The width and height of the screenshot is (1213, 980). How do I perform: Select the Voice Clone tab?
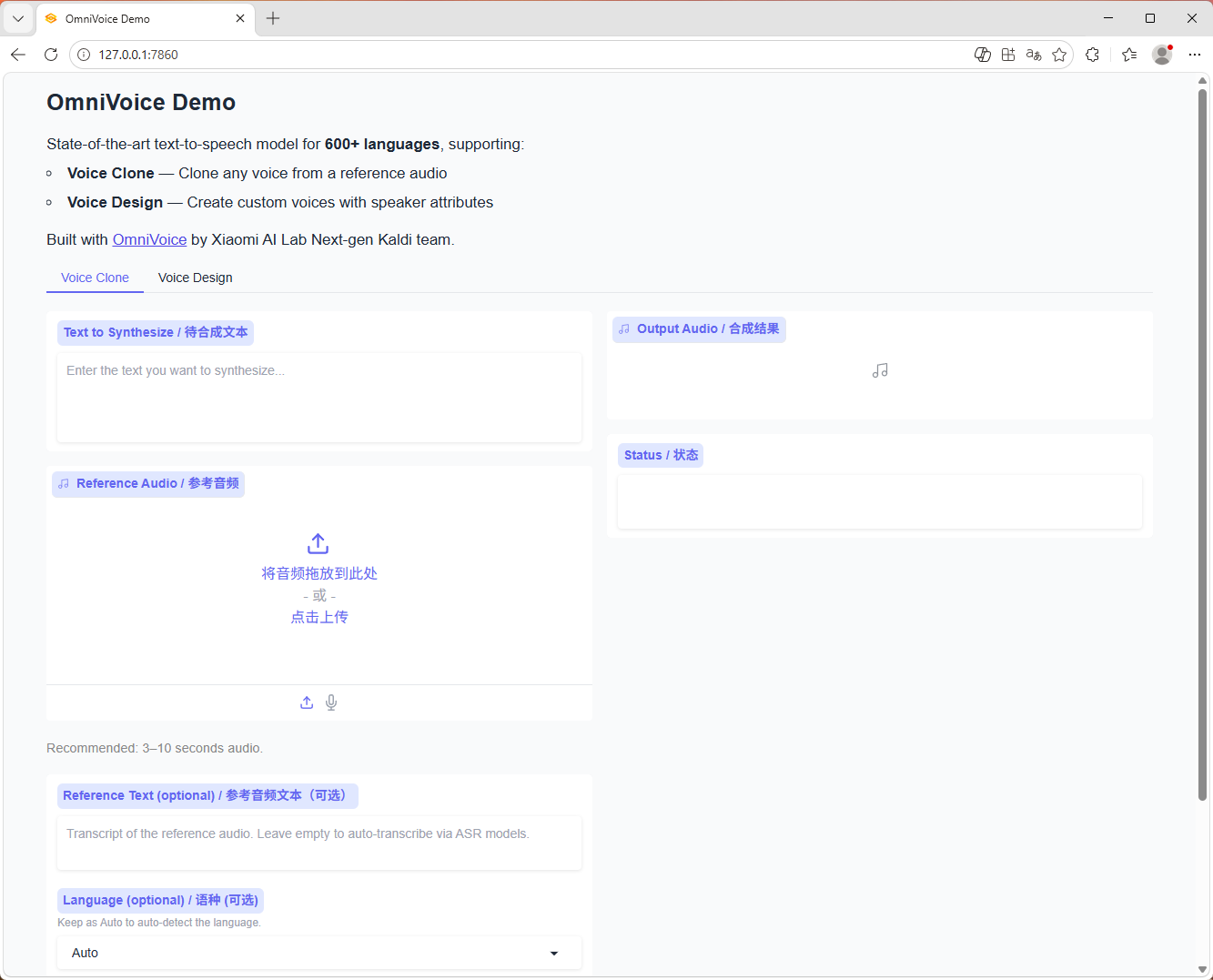95,278
